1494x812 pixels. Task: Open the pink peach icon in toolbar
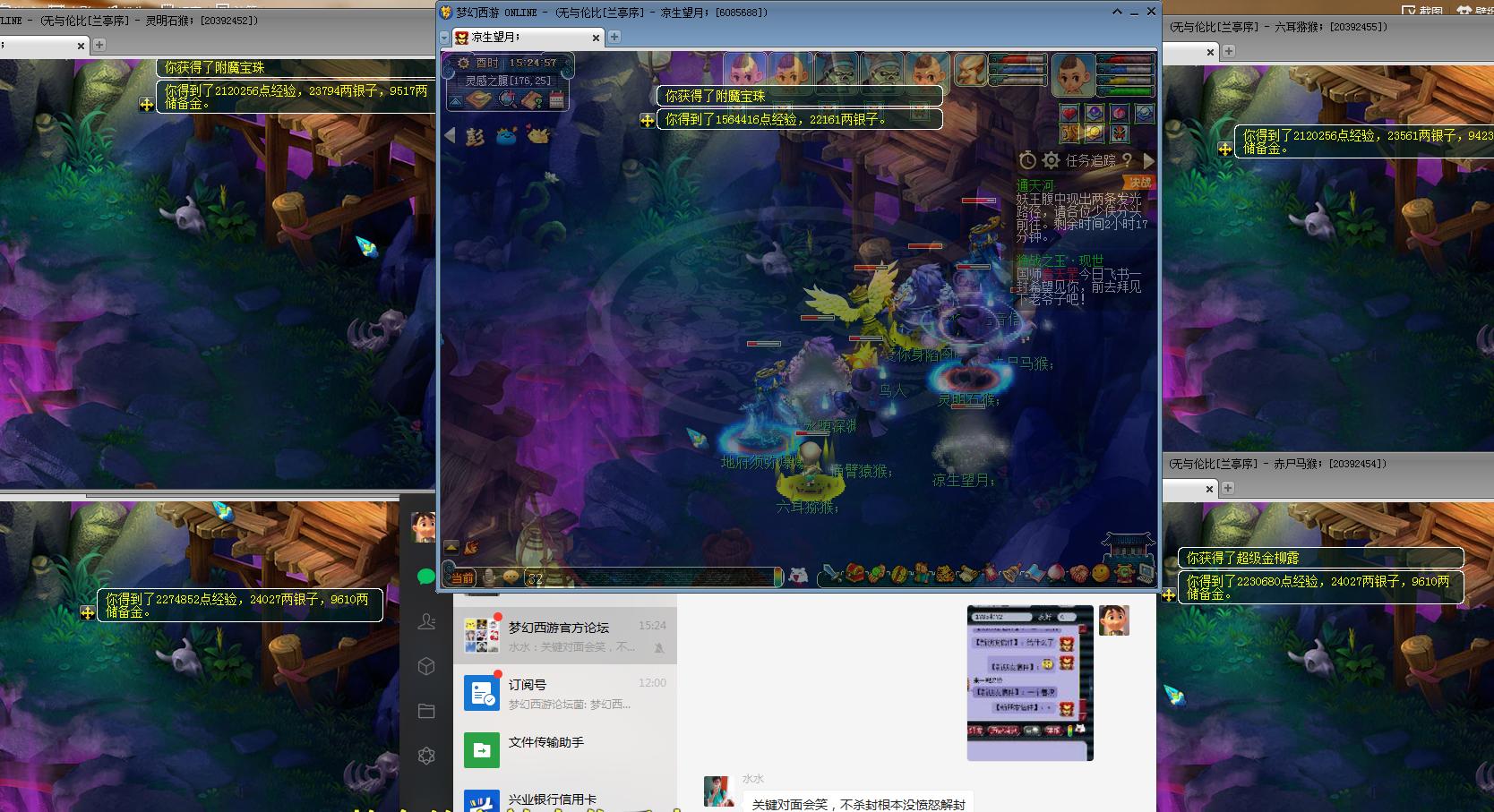[x=1056, y=573]
